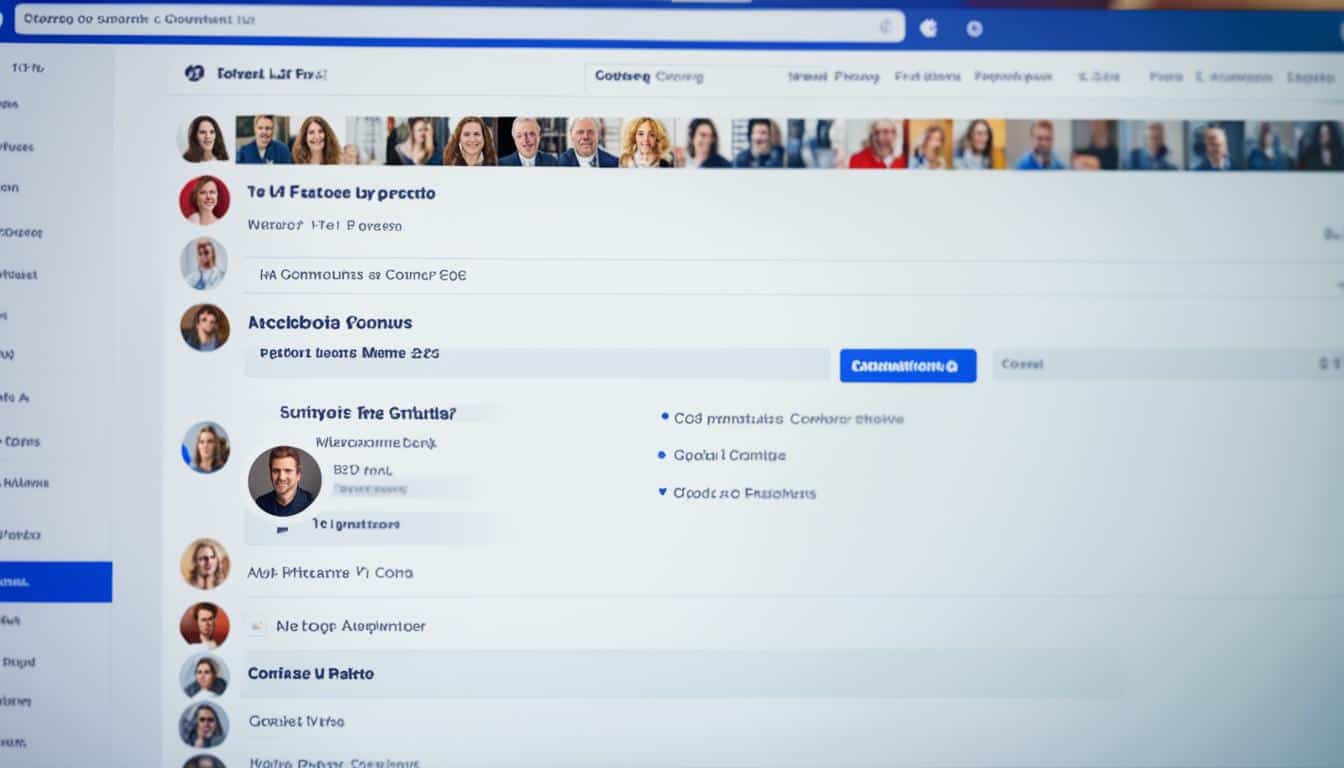Click the rightmost round icon in the top bar

[x=975, y=28]
